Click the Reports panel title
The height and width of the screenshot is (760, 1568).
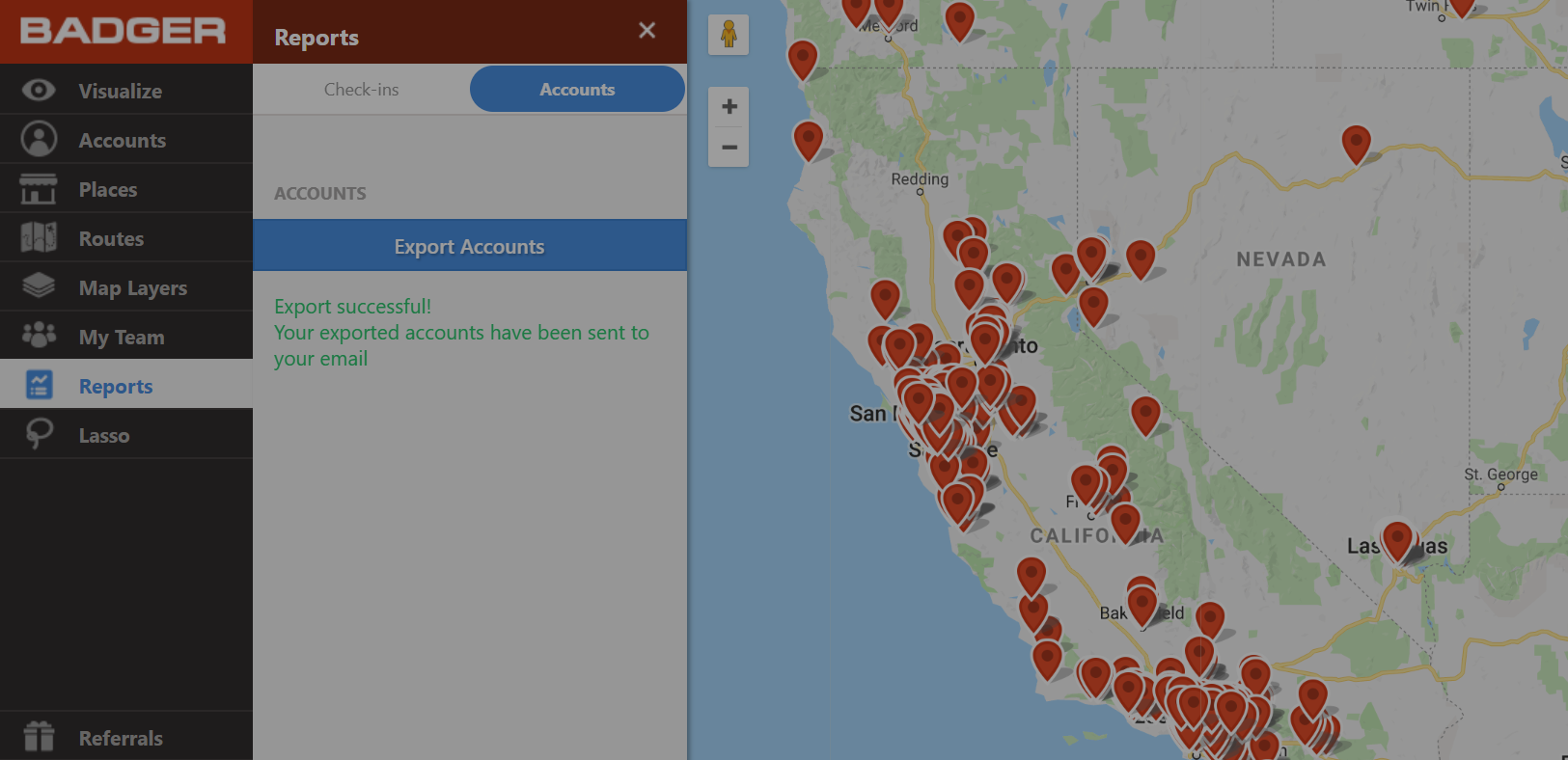[316, 38]
